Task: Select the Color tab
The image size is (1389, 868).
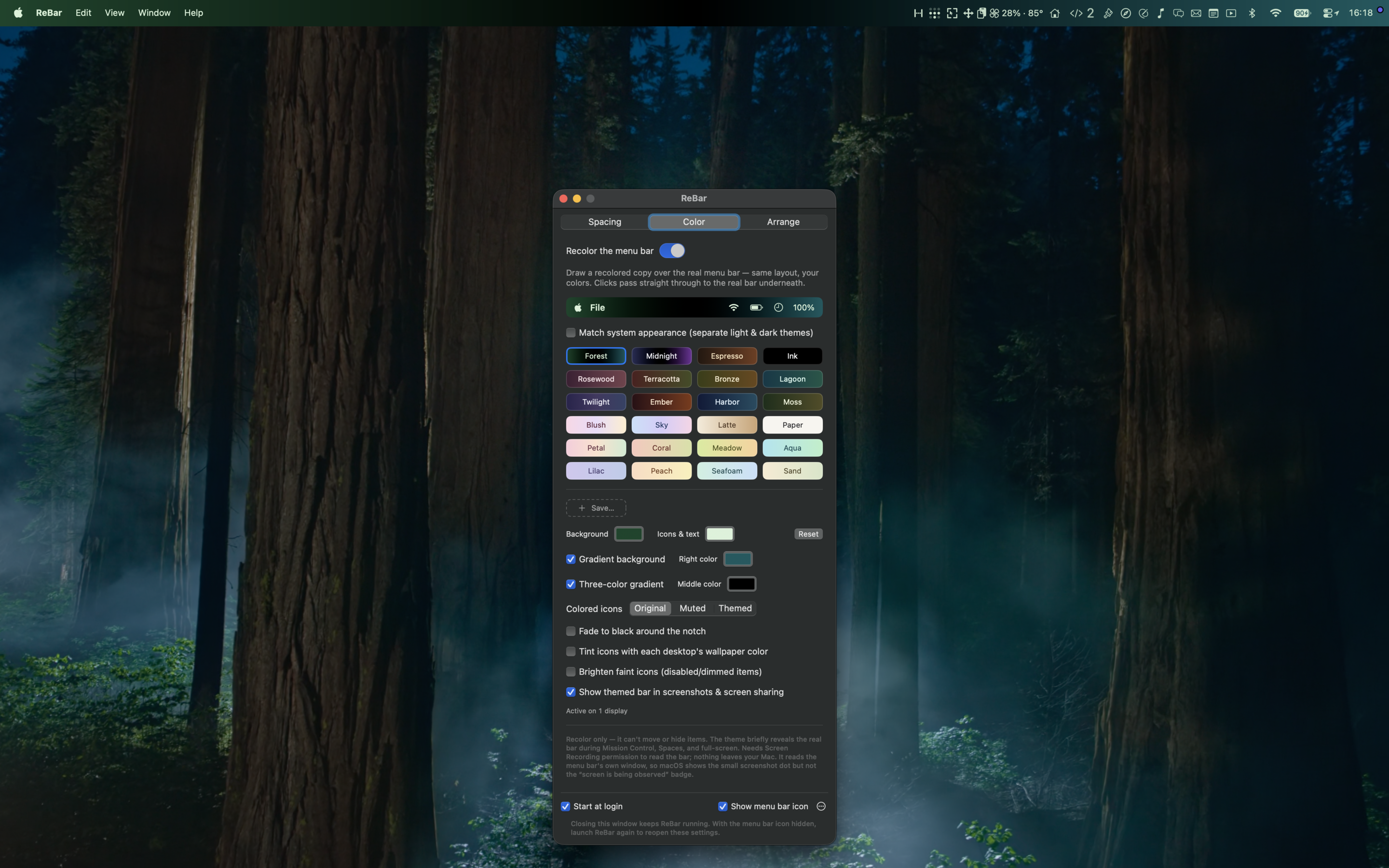Action: pos(694,222)
